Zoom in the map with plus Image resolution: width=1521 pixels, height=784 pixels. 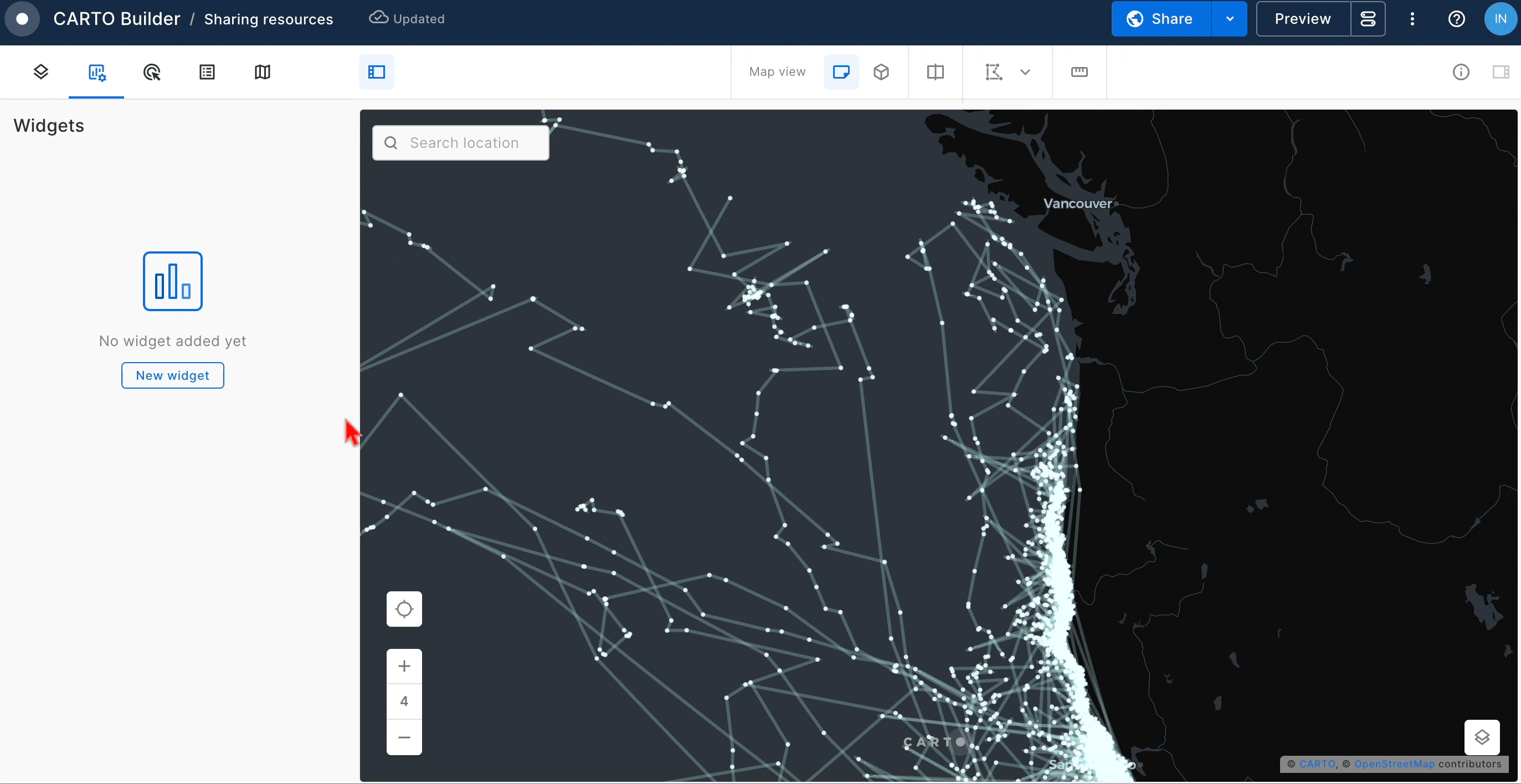click(404, 667)
